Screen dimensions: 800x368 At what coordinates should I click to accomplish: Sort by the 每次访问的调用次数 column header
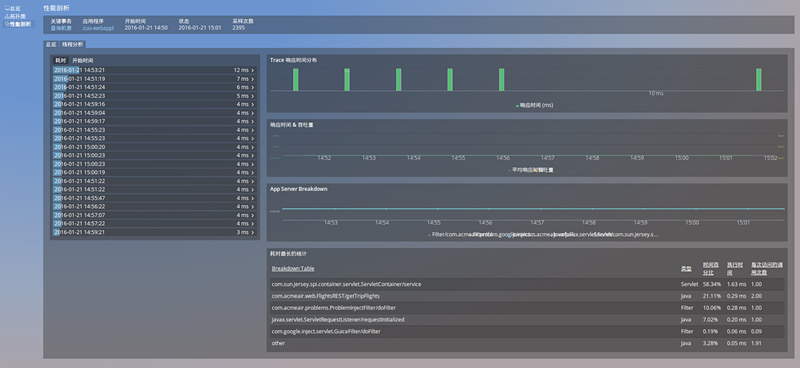766,269
